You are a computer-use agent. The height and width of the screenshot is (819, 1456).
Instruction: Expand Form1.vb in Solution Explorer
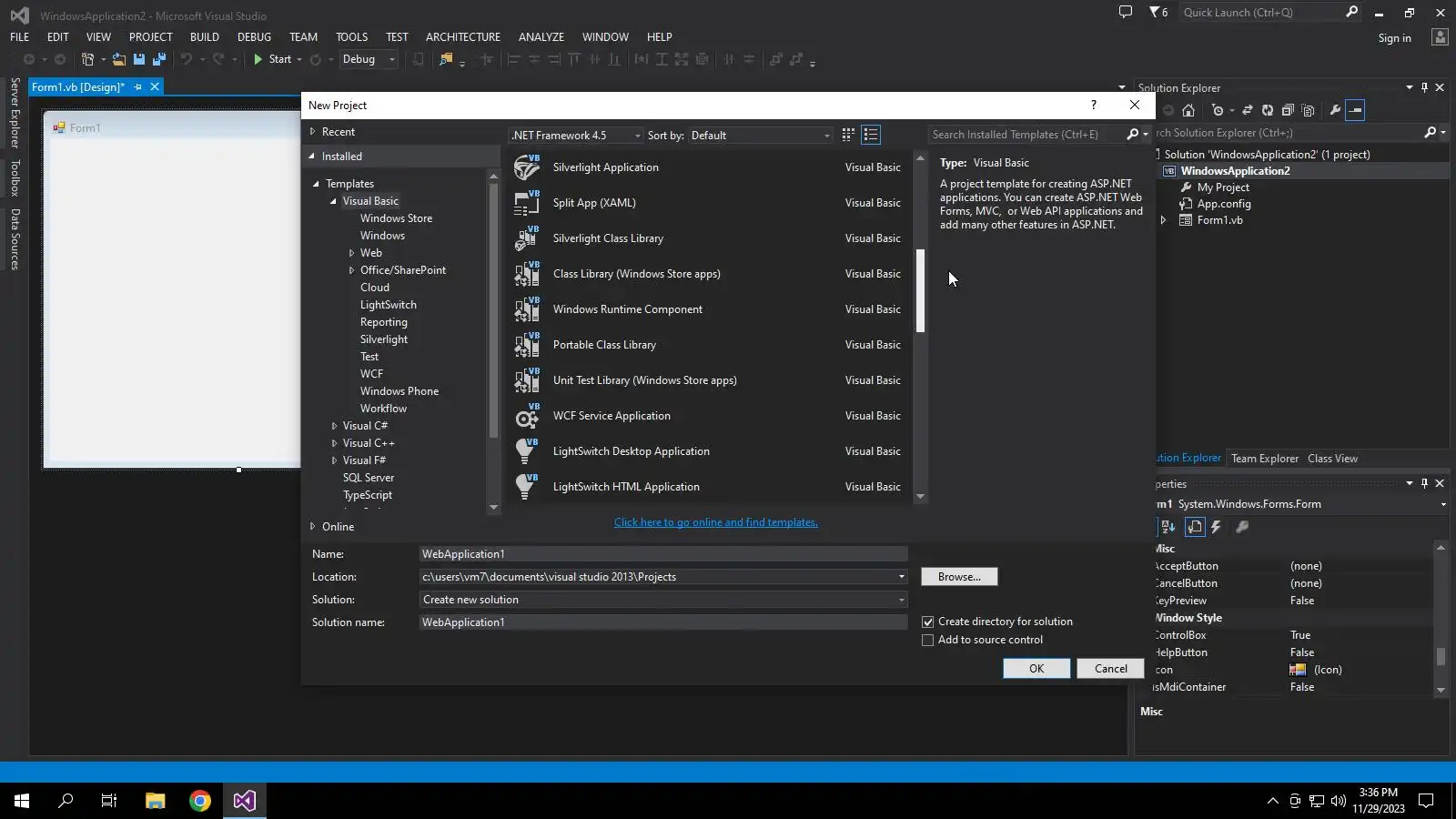[x=1163, y=220]
